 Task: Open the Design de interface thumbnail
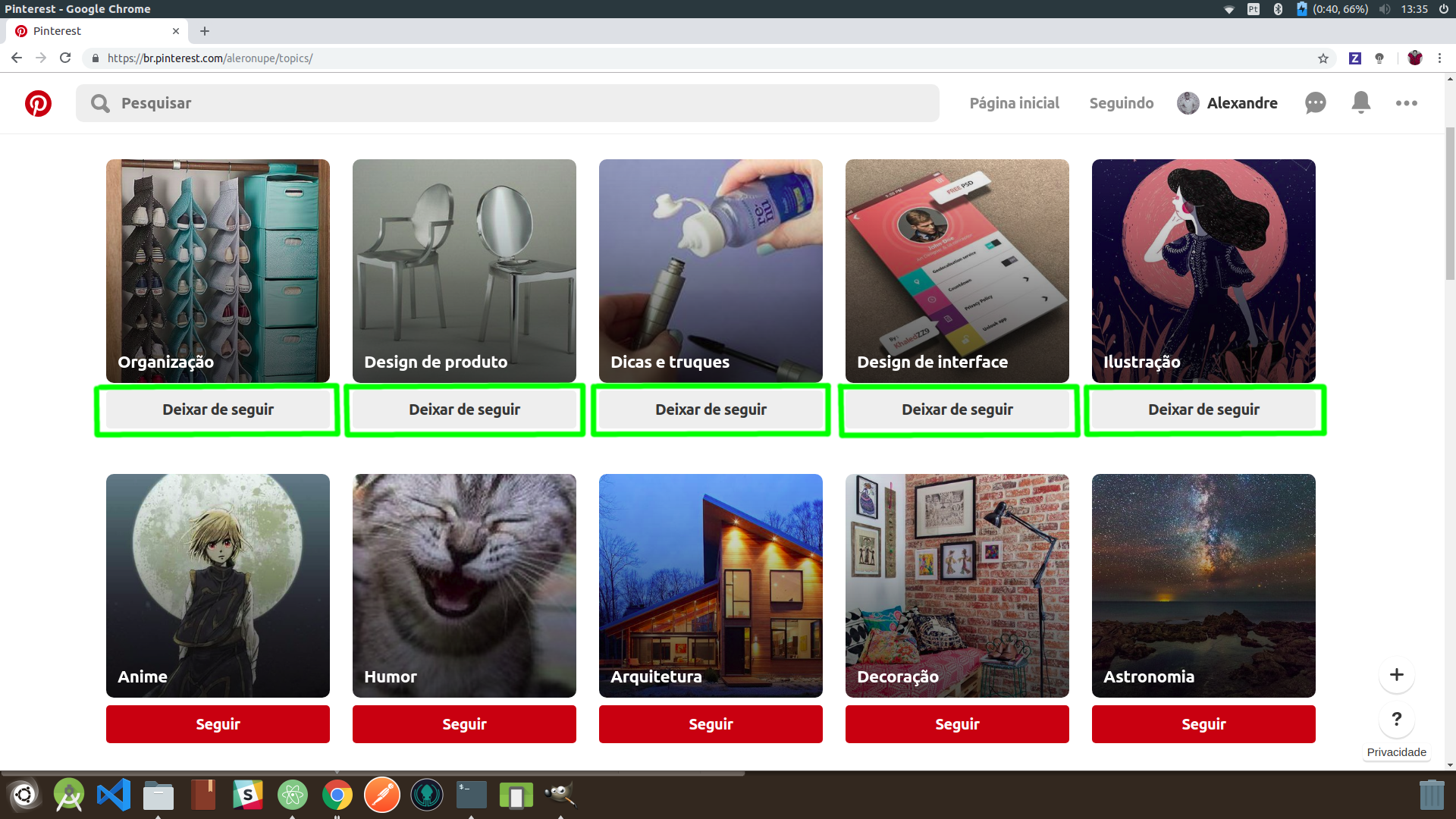click(x=957, y=271)
